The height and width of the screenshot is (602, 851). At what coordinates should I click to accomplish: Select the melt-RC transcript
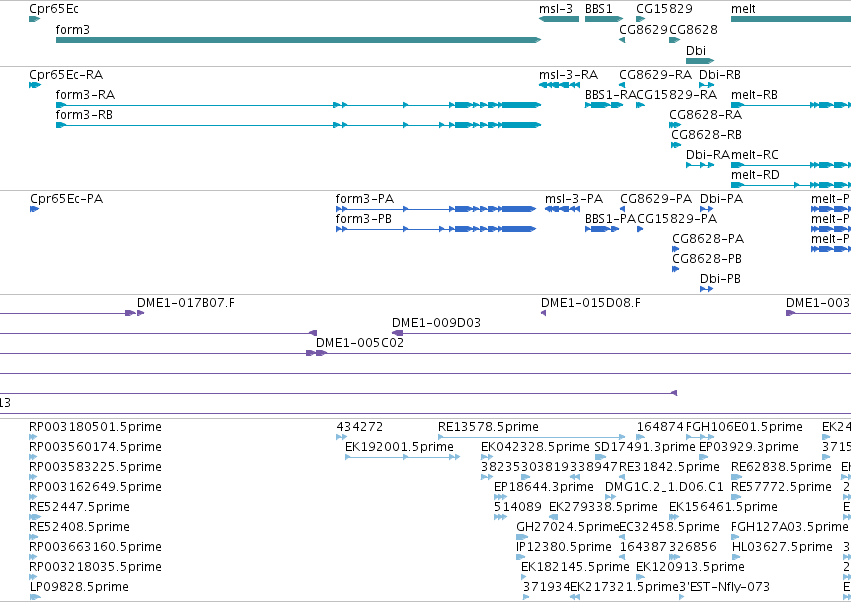click(791, 164)
